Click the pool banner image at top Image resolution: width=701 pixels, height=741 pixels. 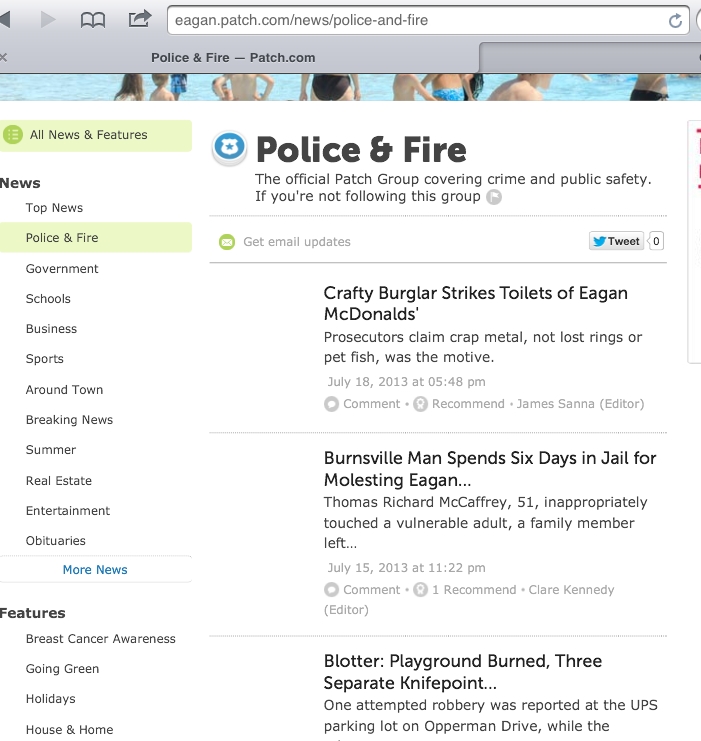350,87
